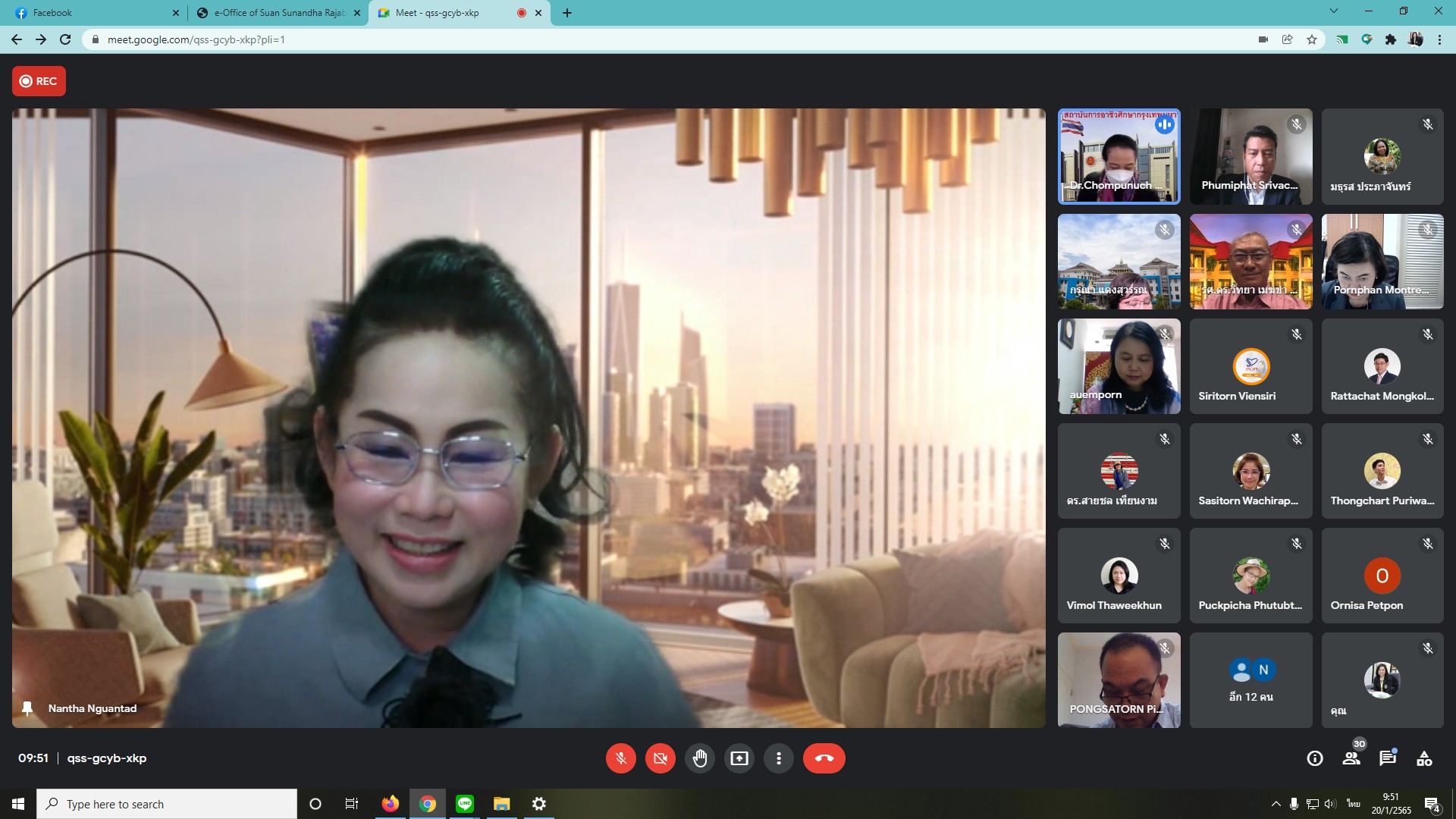Click the Windows taskbar search box
Screen dimensions: 1456x819
click(167, 804)
